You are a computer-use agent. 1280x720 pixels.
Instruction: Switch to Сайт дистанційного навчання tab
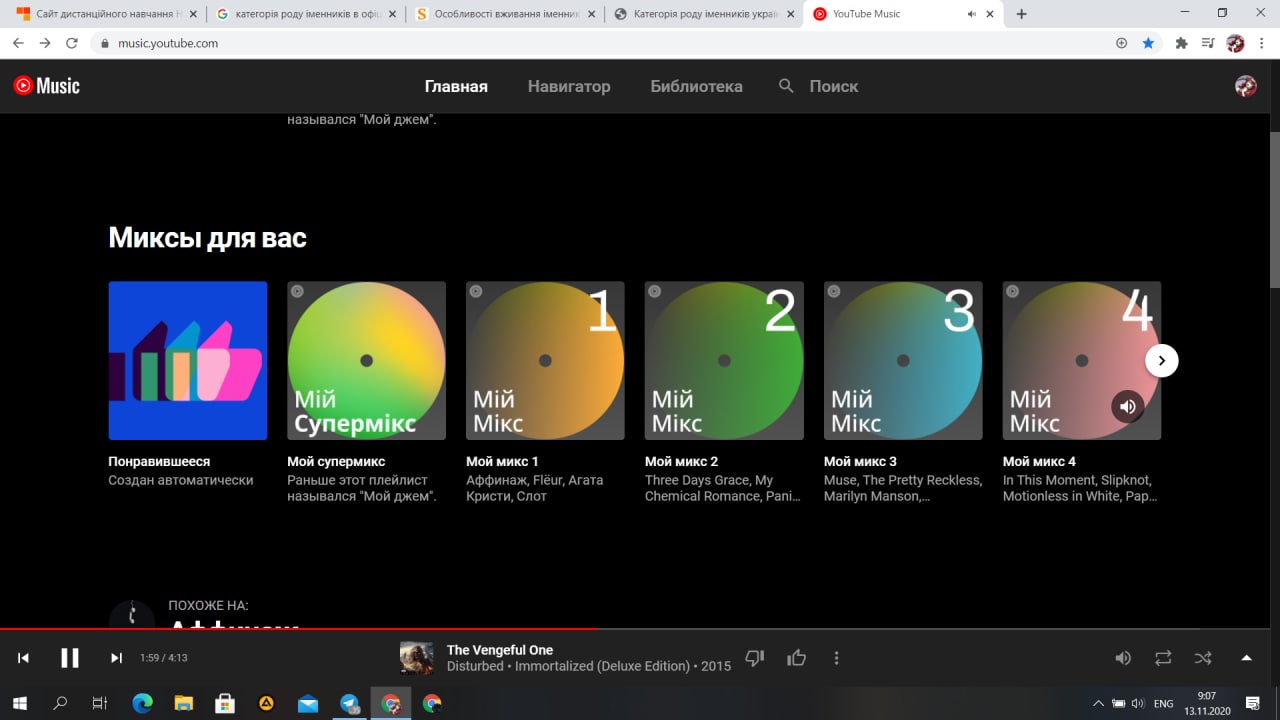[x=104, y=14]
